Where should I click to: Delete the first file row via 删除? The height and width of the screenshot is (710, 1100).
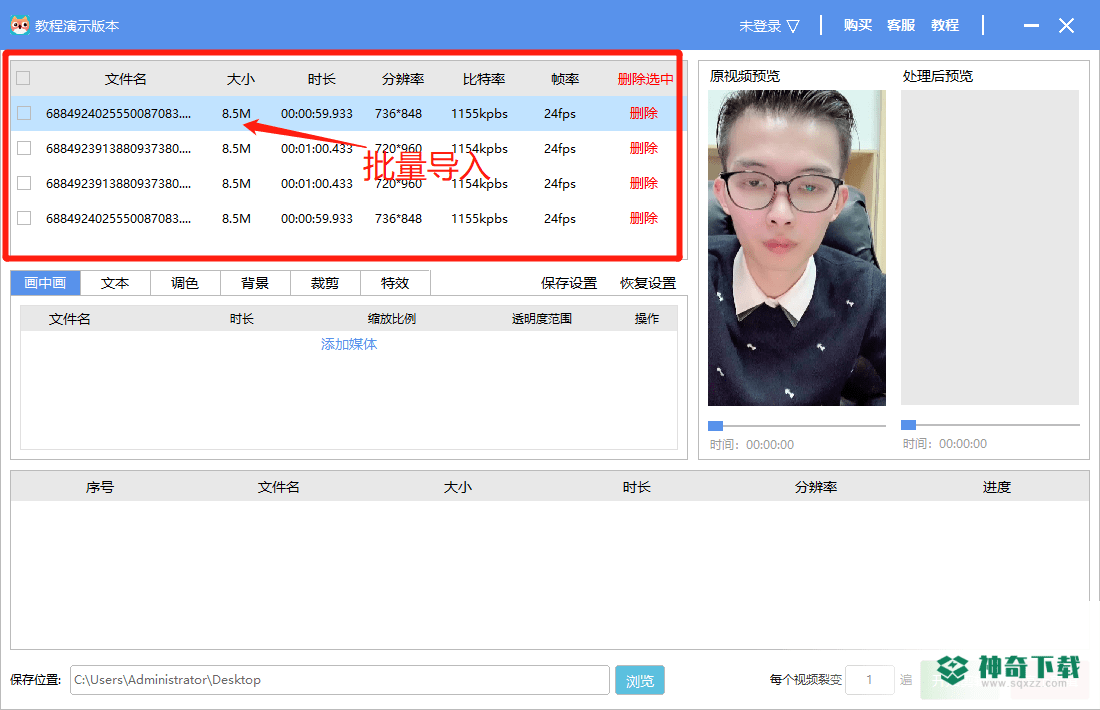click(643, 113)
